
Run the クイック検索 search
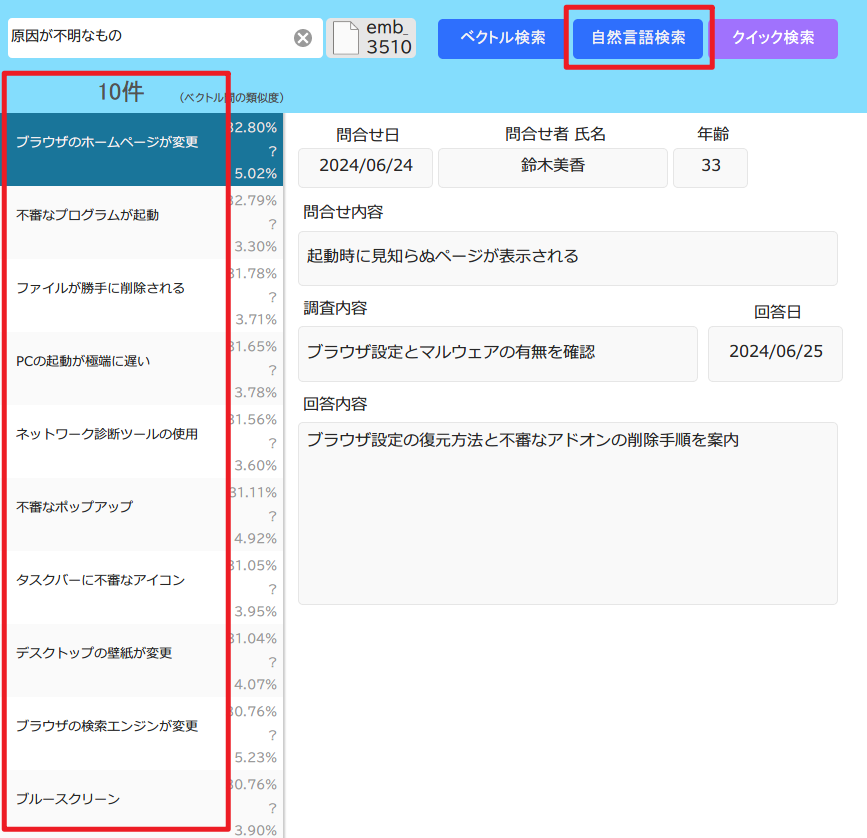[x=773, y=38]
